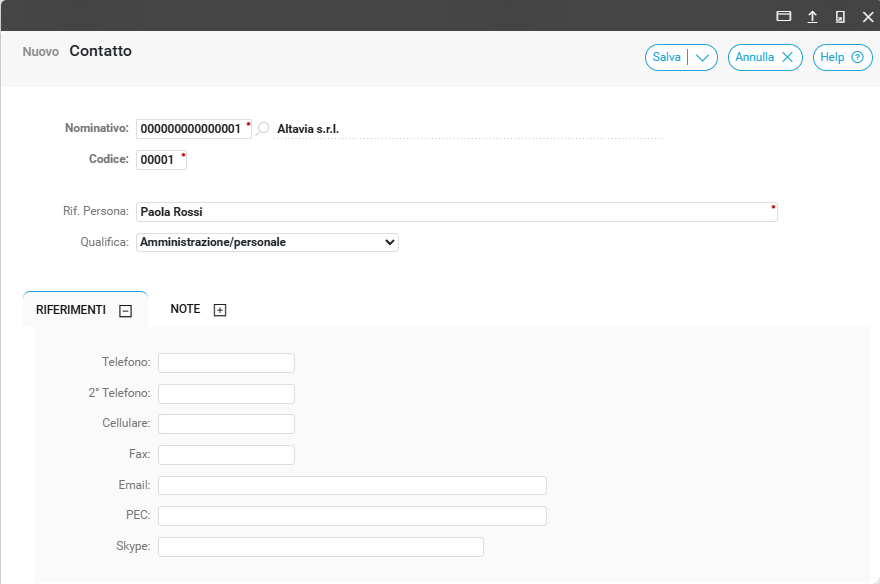Click the document shortcut icon in title bar
This screenshot has height=584, width=880.
coord(840,16)
